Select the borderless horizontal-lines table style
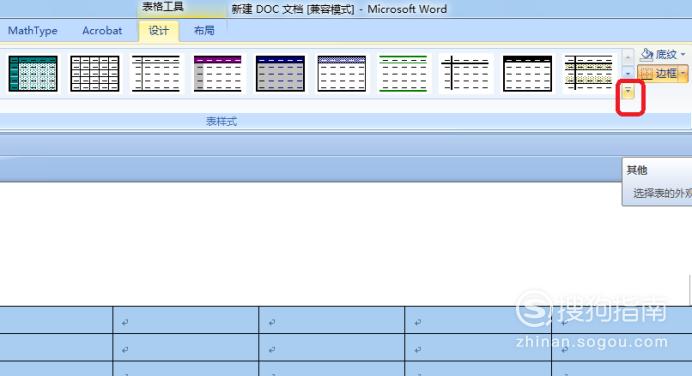This screenshot has height=376, width=692. click(156, 74)
